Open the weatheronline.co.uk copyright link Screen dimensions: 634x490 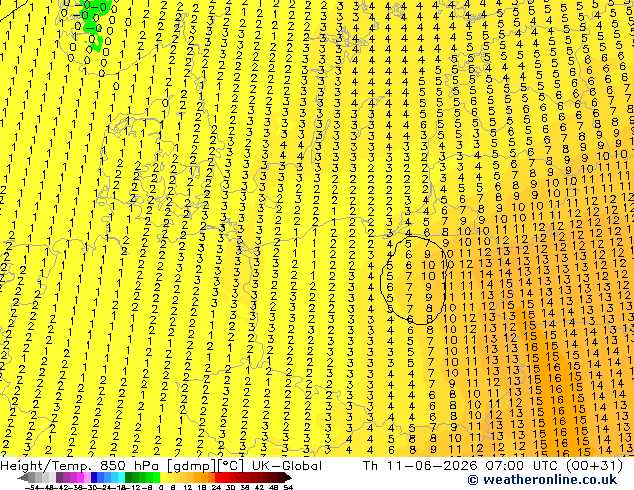542,480
